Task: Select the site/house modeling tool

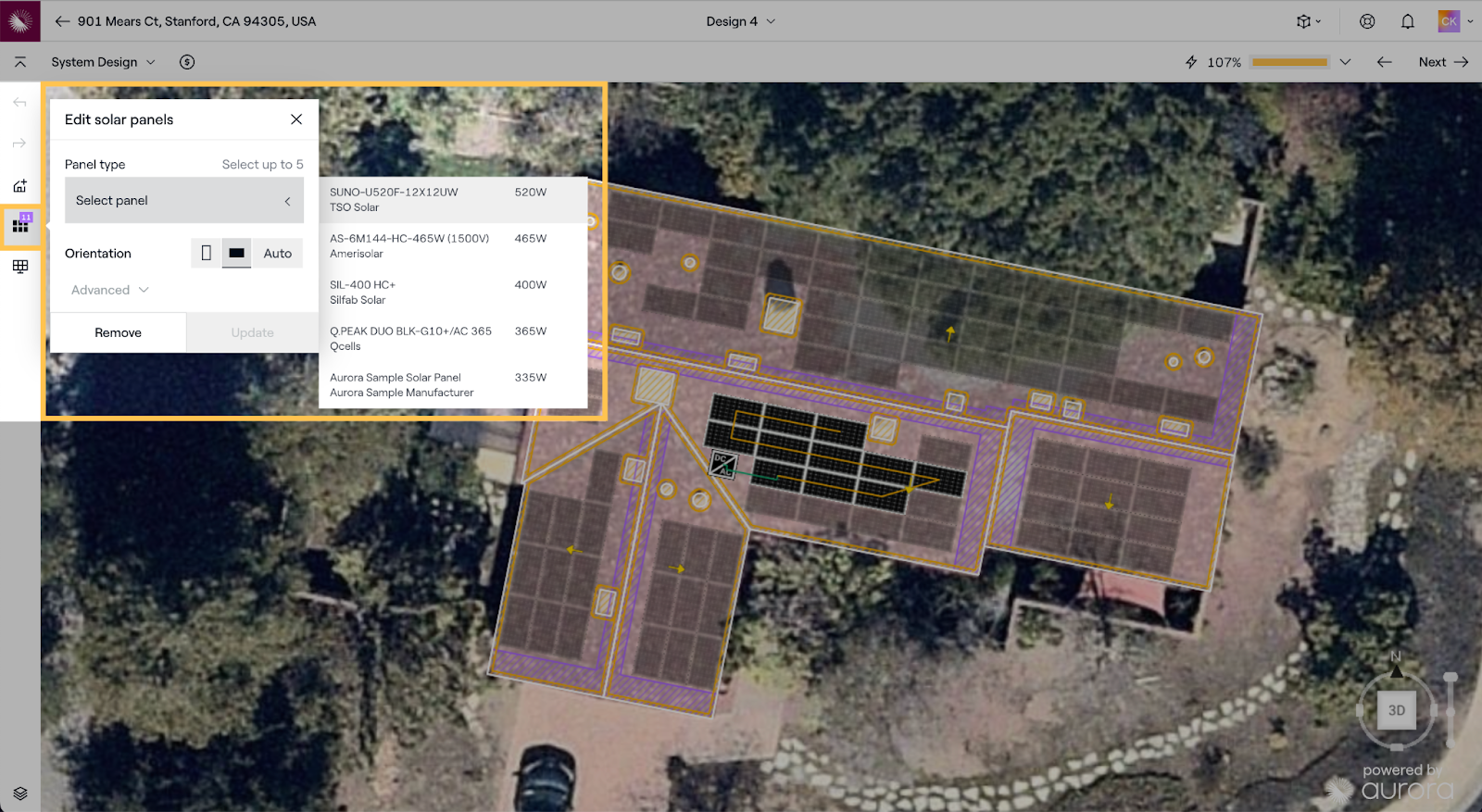Action: [x=19, y=186]
